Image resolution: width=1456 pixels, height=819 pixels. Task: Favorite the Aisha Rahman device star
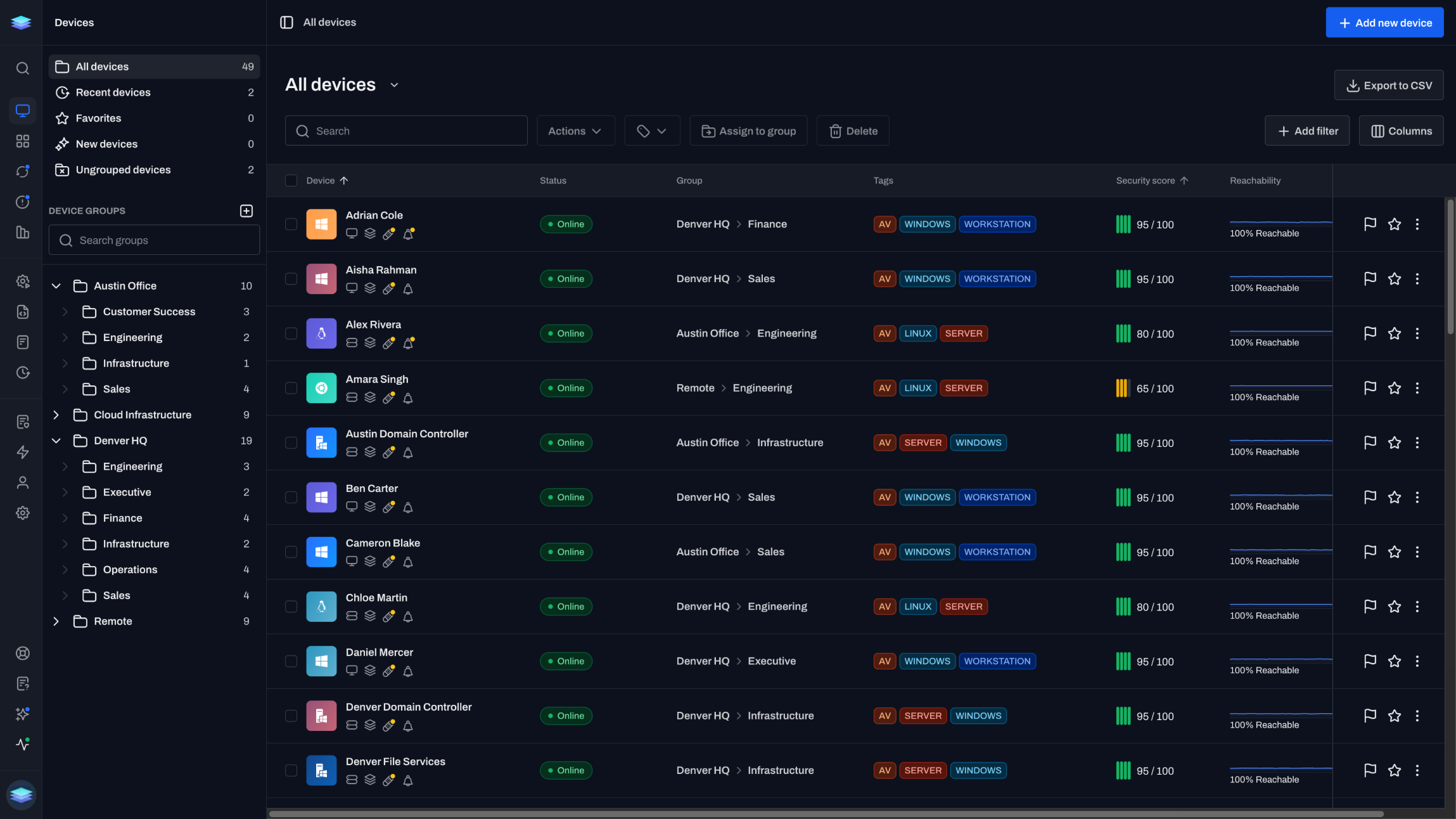[1395, 278]
